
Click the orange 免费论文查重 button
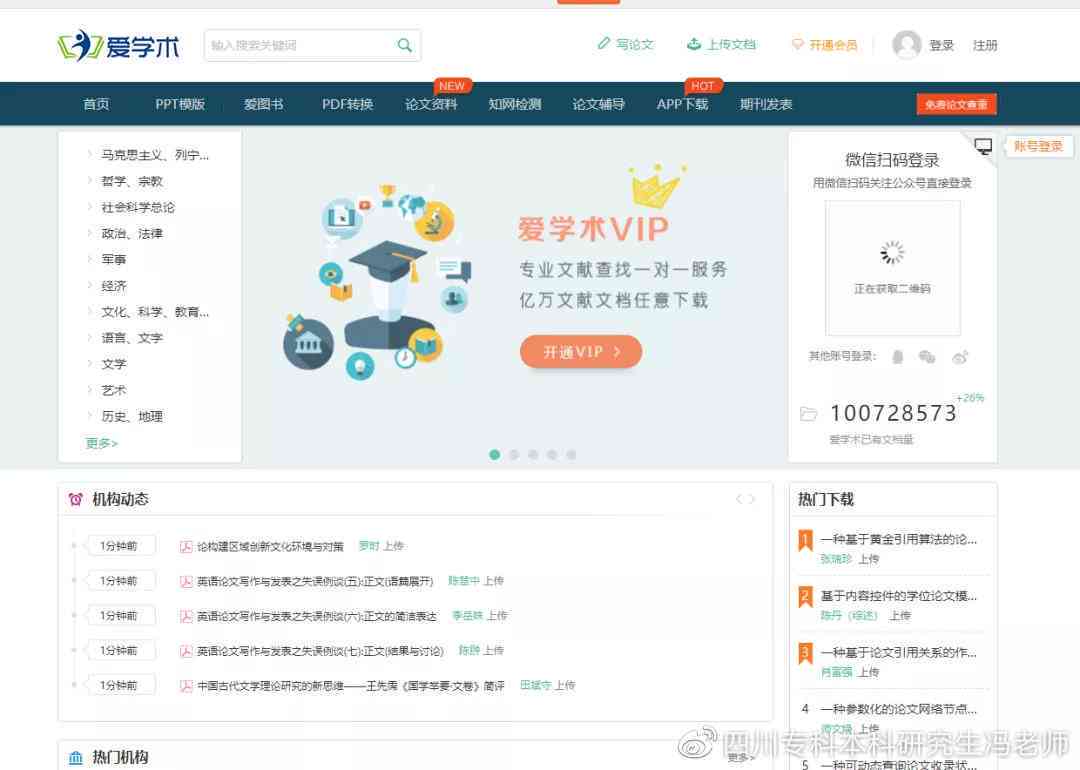(956, 104)
